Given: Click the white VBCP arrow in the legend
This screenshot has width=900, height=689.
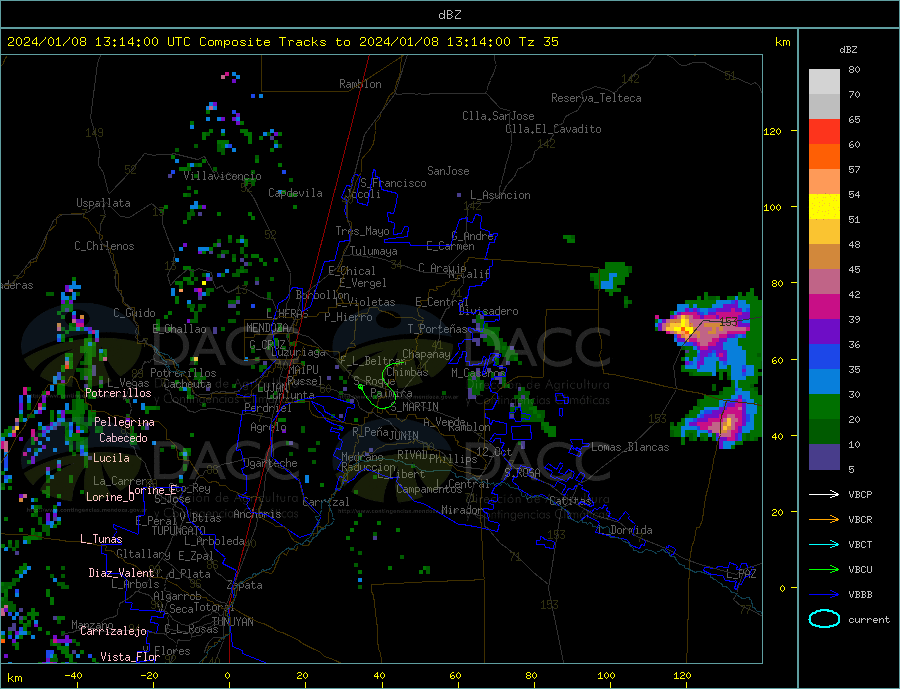Looking at the screenshot, I should (824, 494).
